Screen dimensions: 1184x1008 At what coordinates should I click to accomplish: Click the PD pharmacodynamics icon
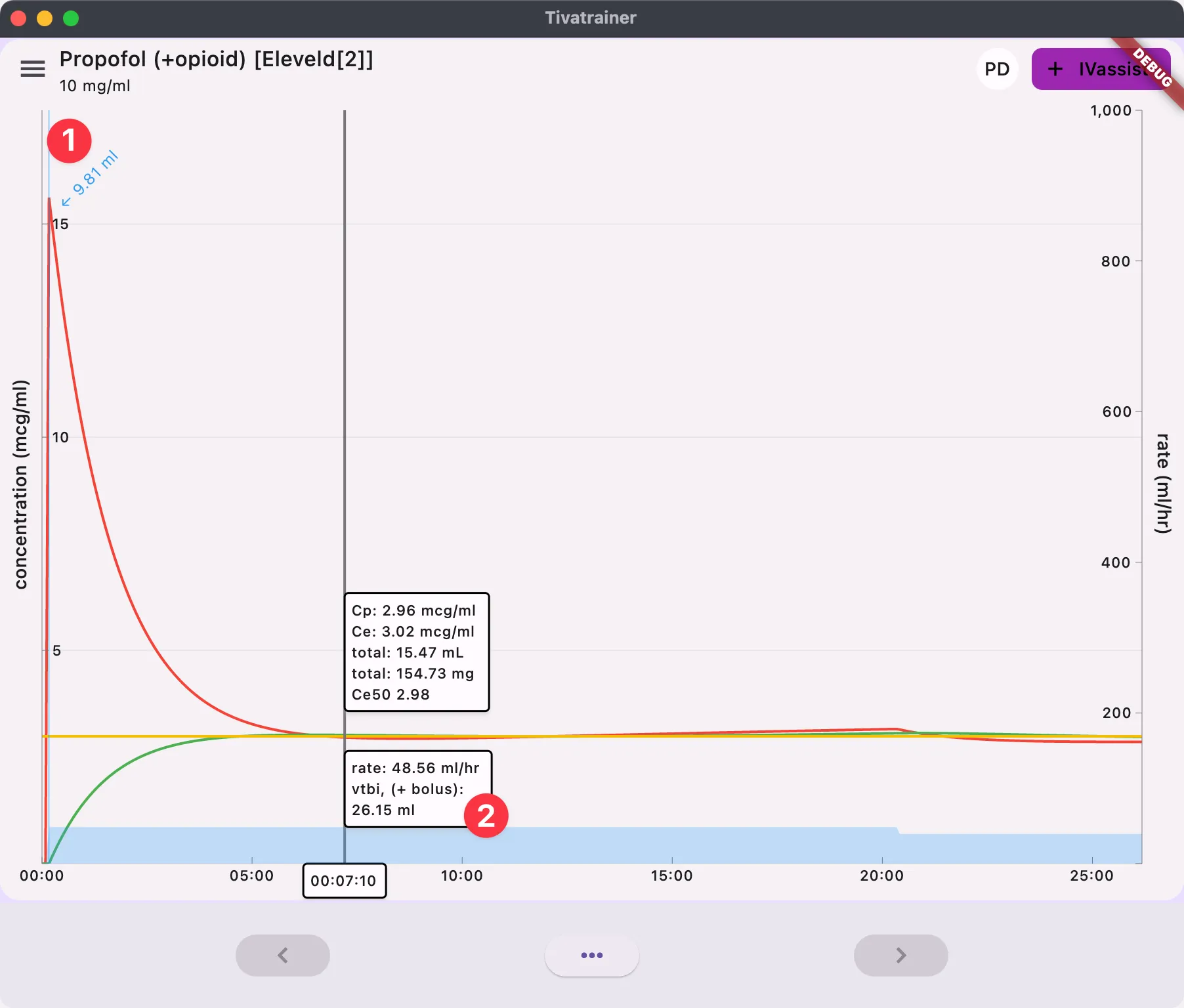tap(997, 68)
